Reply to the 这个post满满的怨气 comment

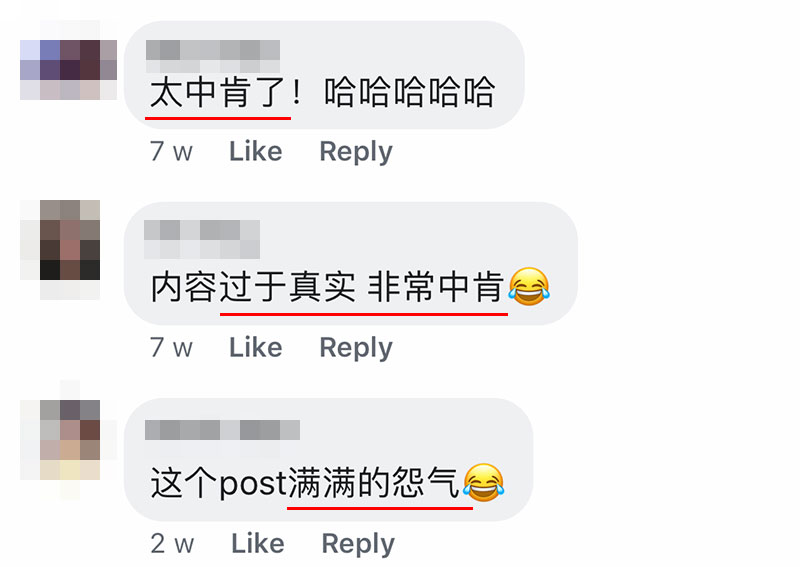(358, 544)
